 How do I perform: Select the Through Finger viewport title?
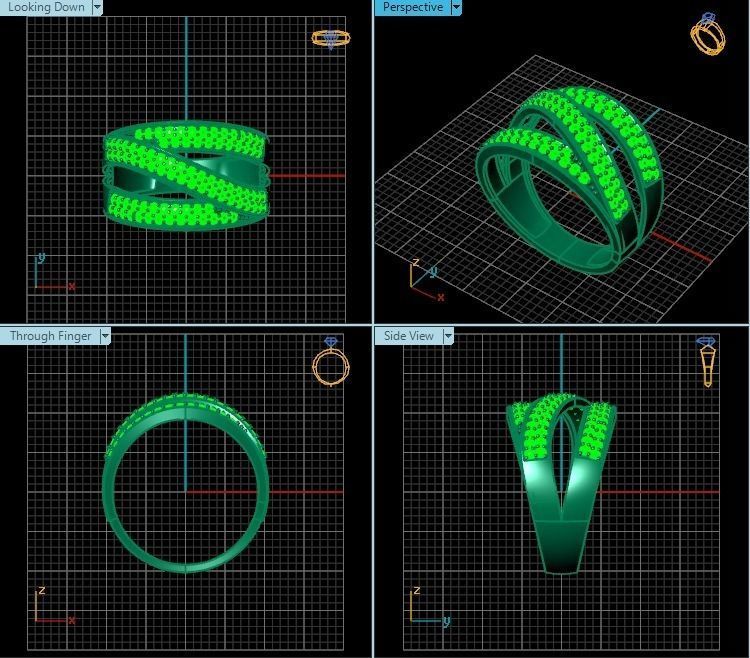tap(50, 336)
